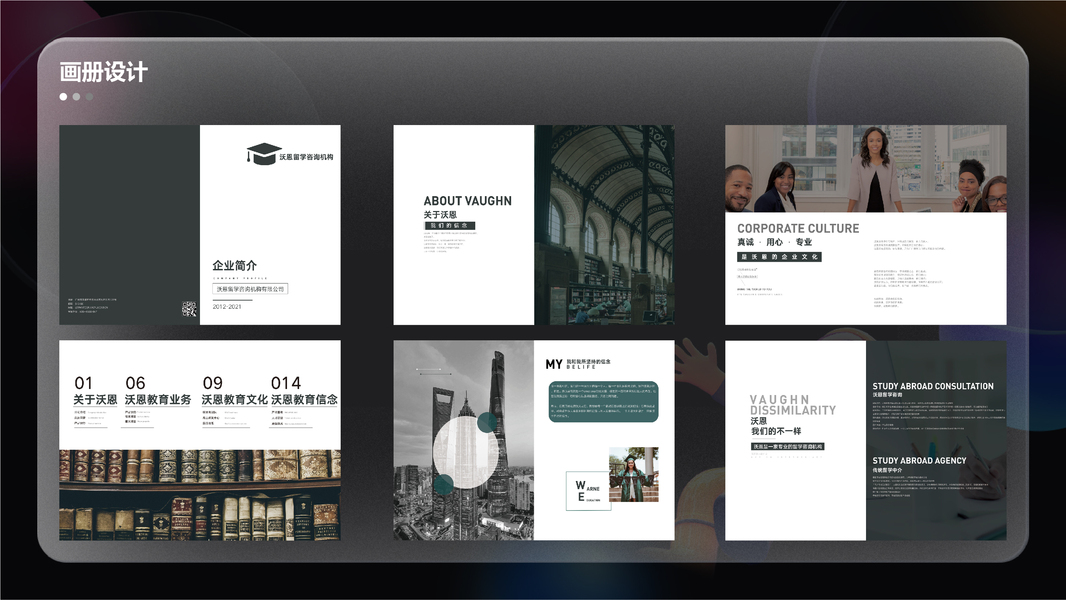The image size is (1066, 600).
Task: Click the 014 沃恩教育信念 contents entry
Action: 304,401
